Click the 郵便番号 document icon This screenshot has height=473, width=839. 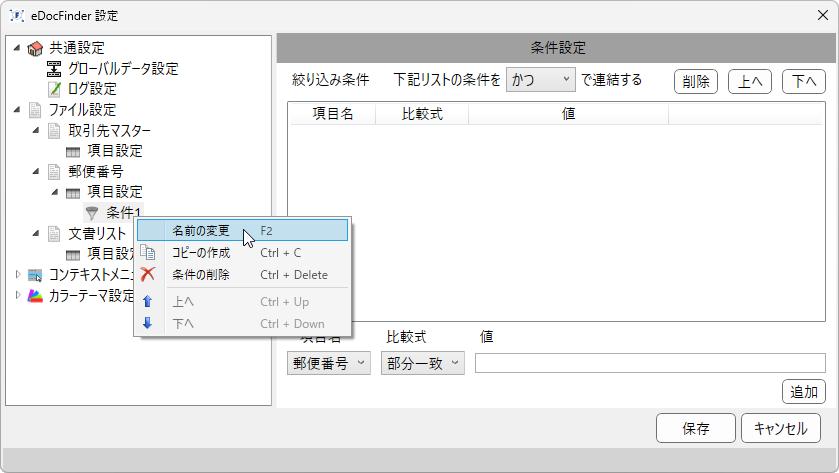coord(54,172)
